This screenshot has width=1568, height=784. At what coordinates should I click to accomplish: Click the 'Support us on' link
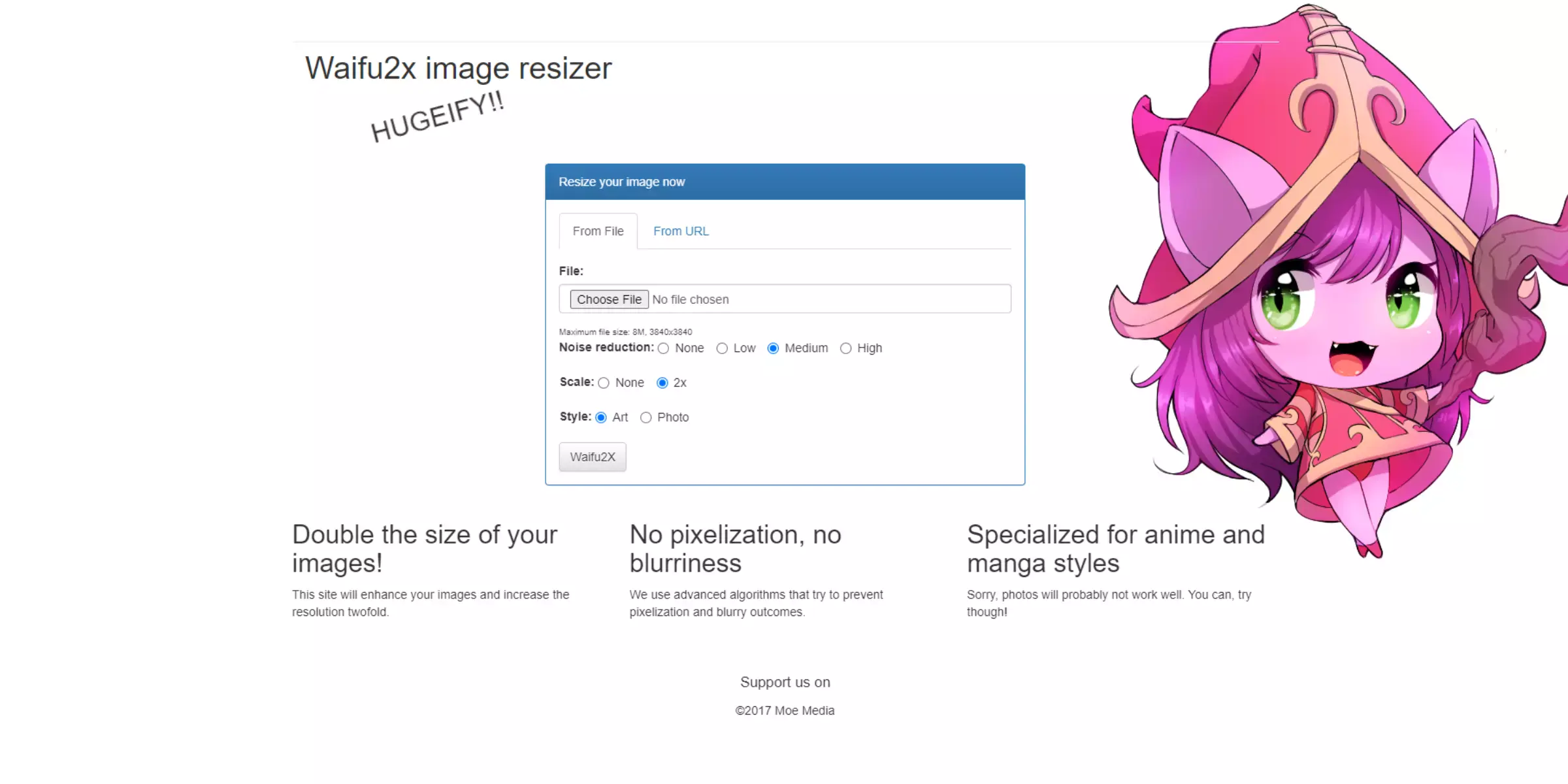pyautogui.click(x=783, y=682)
